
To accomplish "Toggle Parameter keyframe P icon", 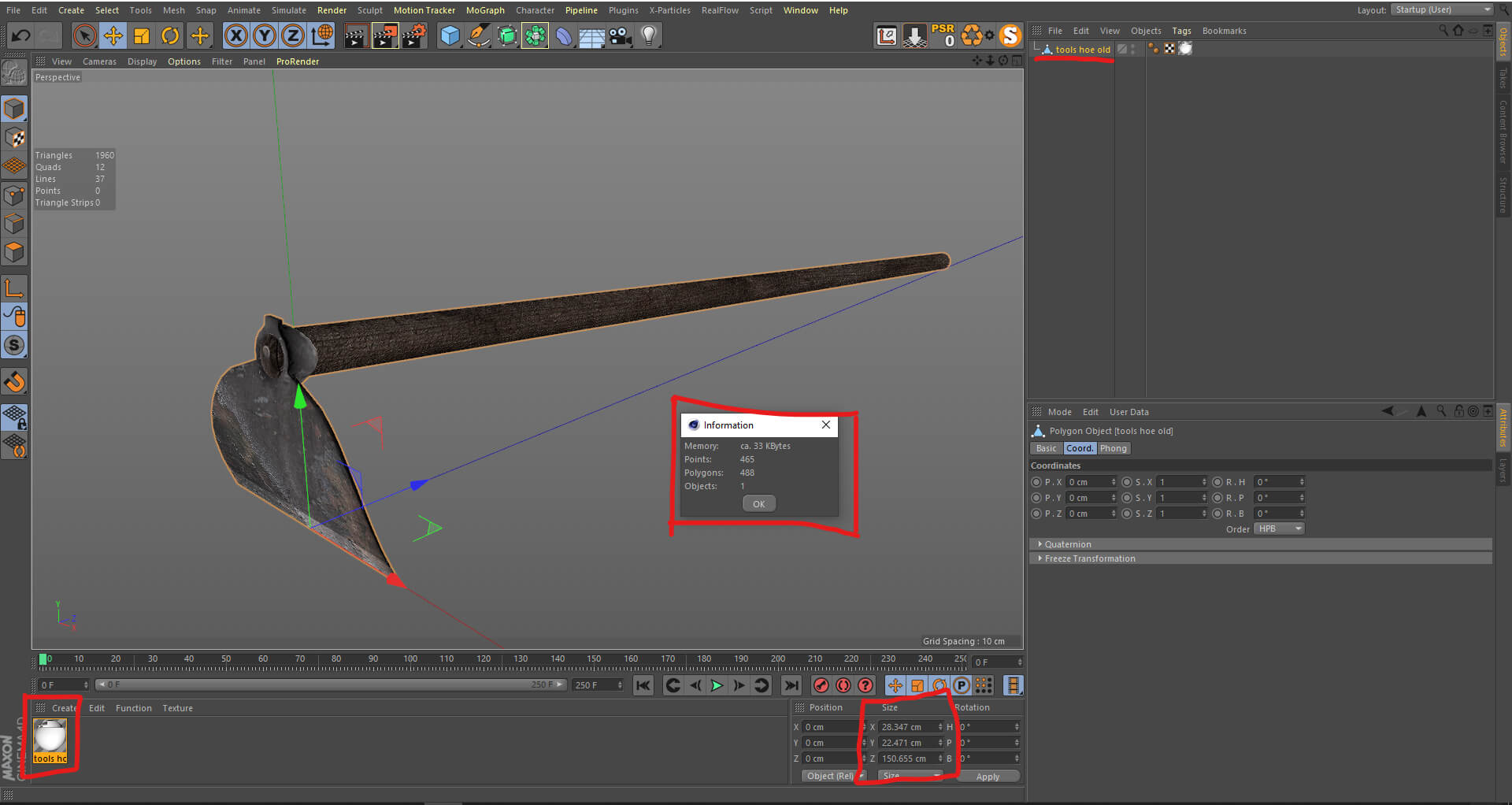I will pos(962,685).
